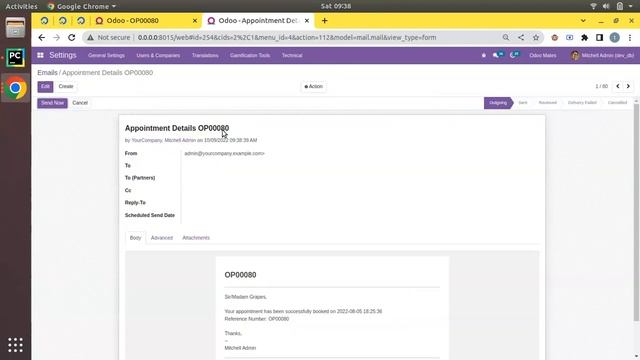Click Activities in top bar
Screen dimensions: 640x360
coord(21,6)
